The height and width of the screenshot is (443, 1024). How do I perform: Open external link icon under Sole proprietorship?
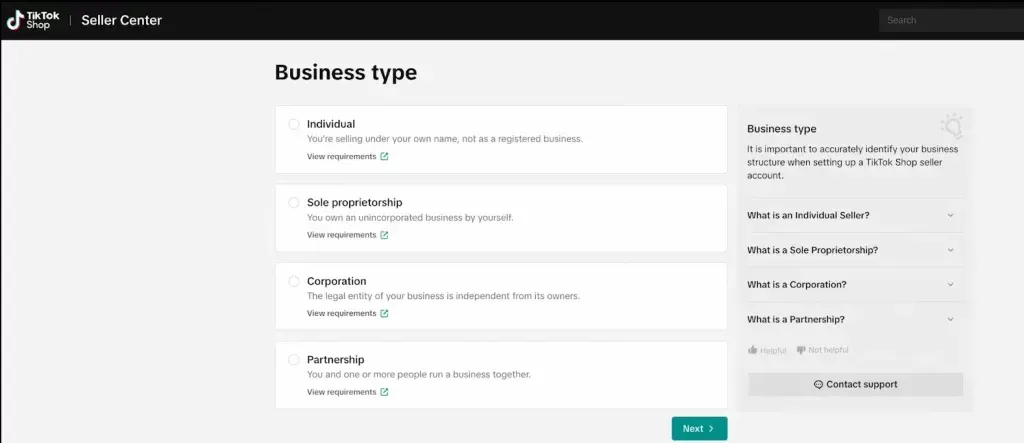point(385,235)
